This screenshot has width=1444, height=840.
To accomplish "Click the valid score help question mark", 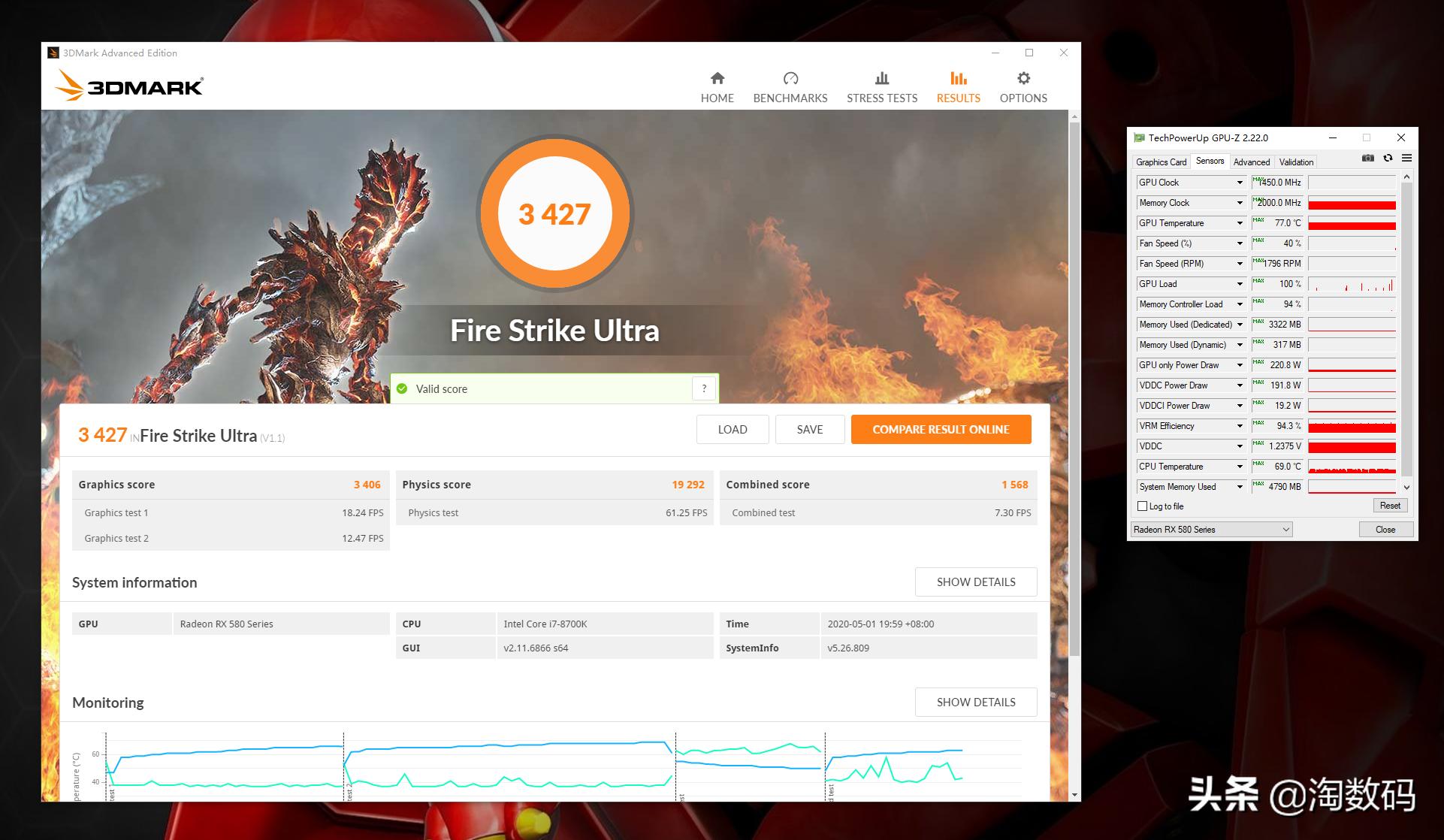I will 703,388.
